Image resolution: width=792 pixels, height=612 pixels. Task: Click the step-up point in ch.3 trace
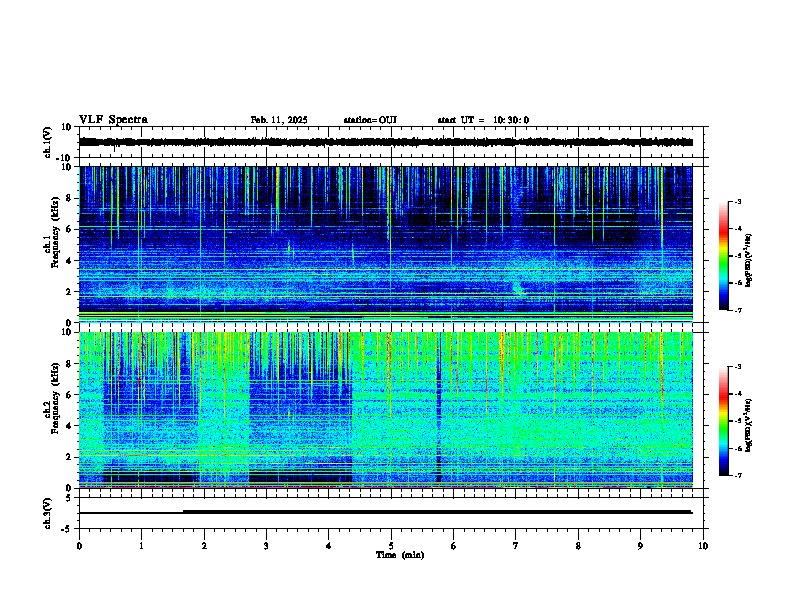183,512
